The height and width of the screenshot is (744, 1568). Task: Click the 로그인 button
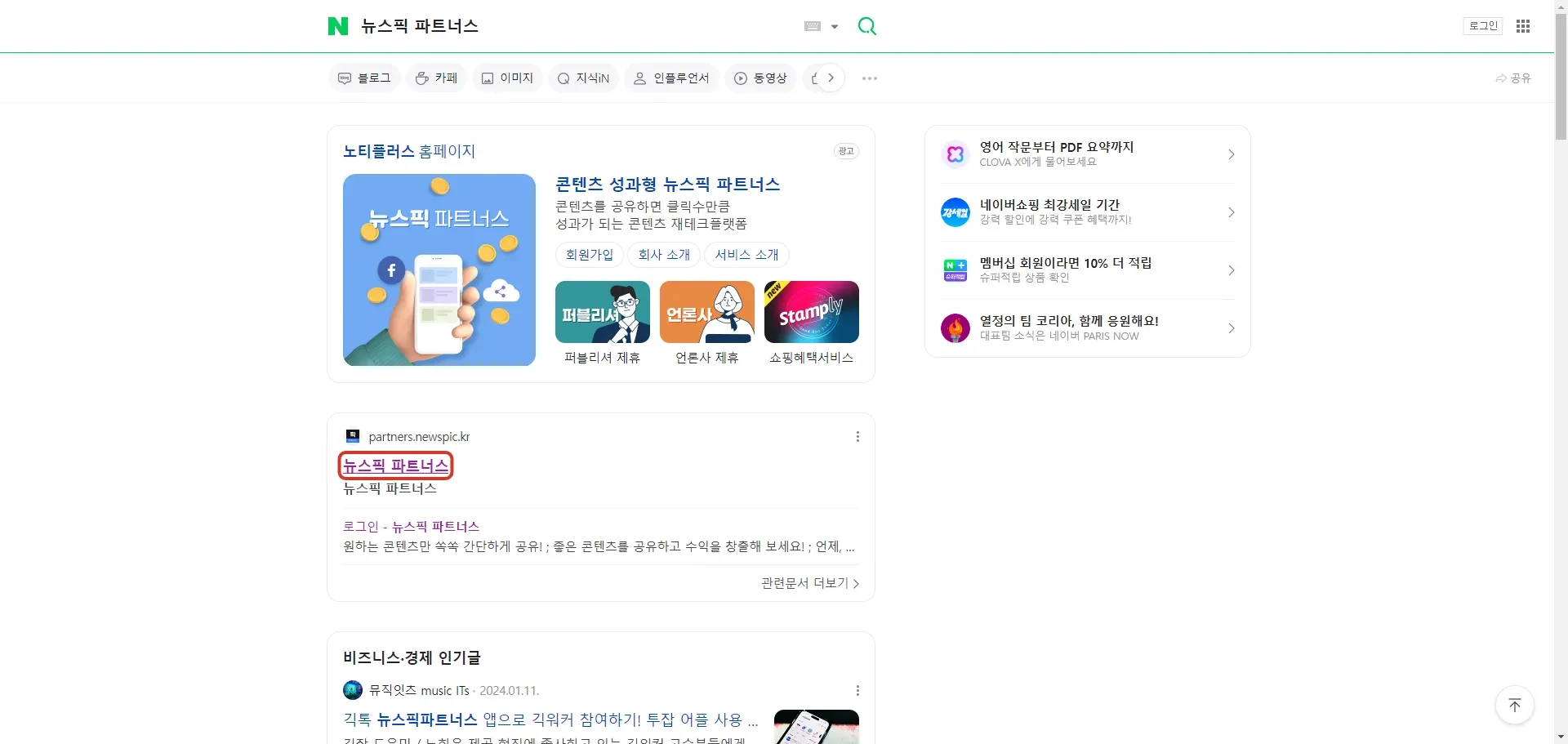1483,26
